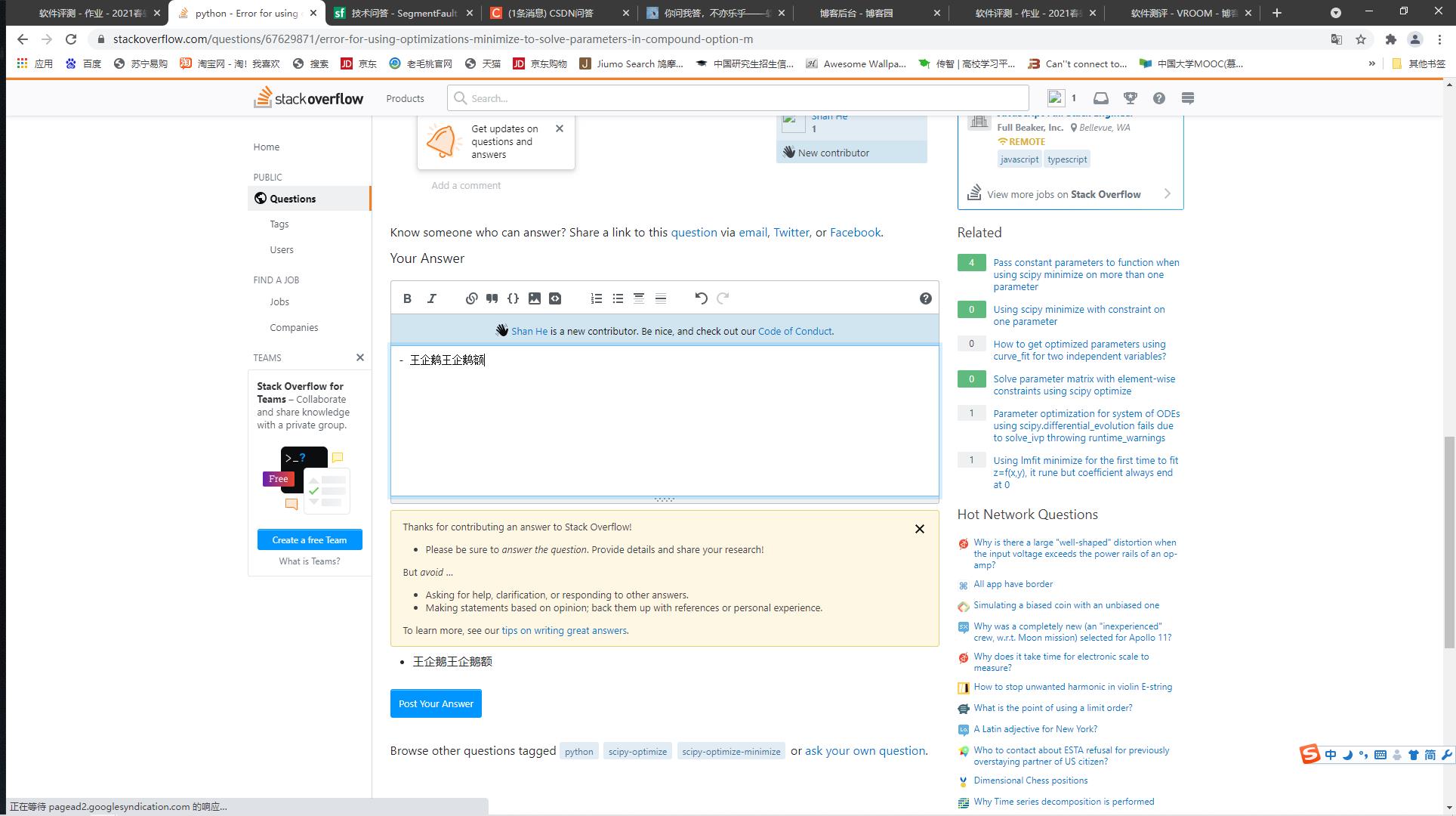Click the Post Your Answer button
Screen dimensions: 1456x816
pos(436,703)
